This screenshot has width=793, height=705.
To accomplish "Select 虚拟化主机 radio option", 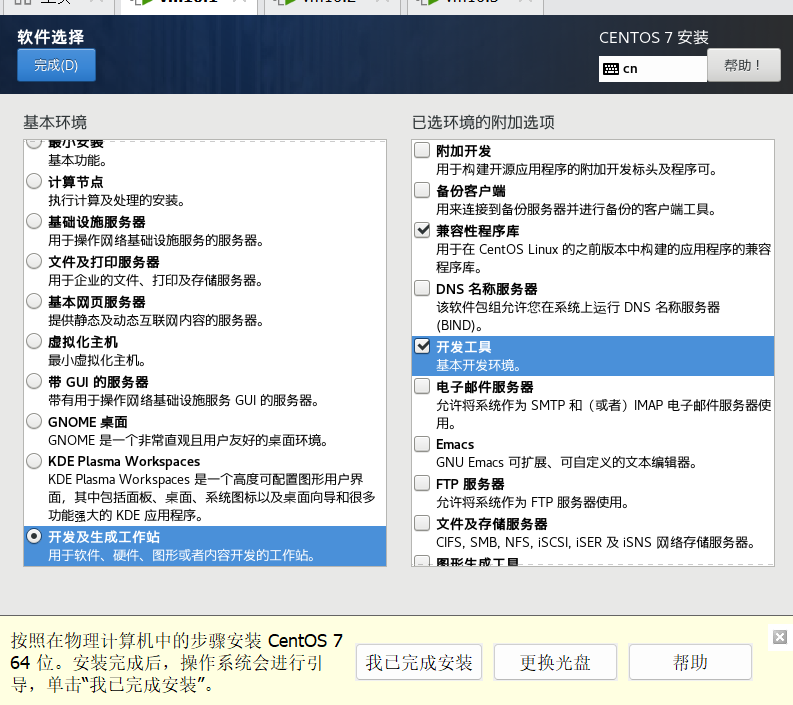I will [x=34, y=341].
